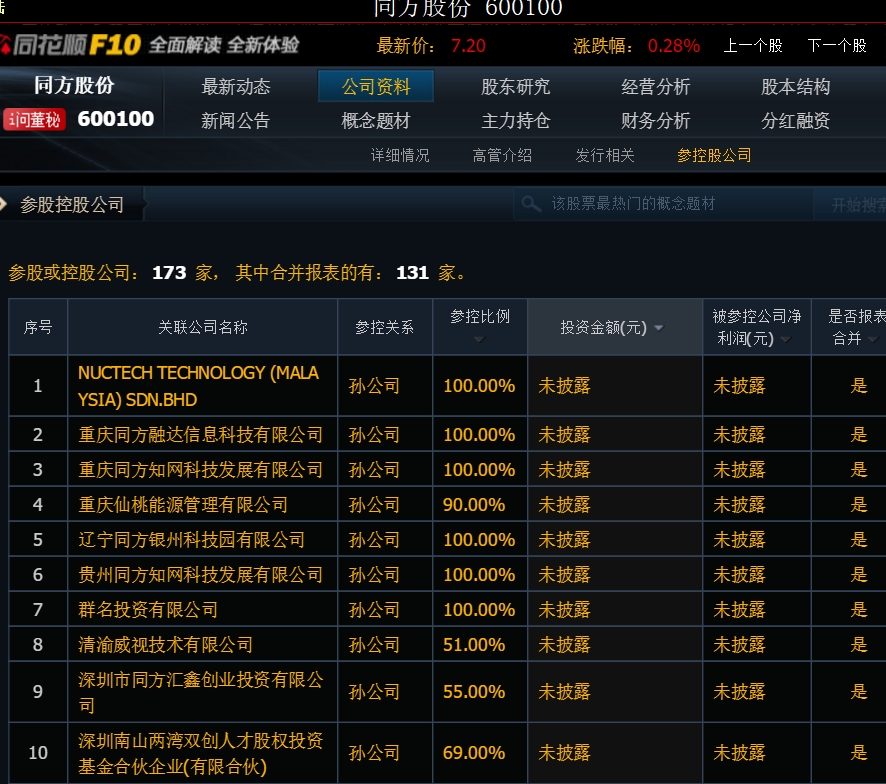The height and width of the screenshot is (784, 886).
Task: Click 清渝威视技术有限公司
Action: (x=166, y=645)
